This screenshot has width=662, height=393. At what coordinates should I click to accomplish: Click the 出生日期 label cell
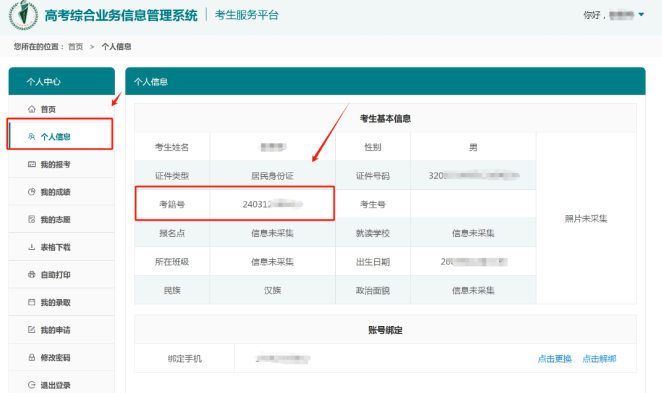tap(373, 262)
